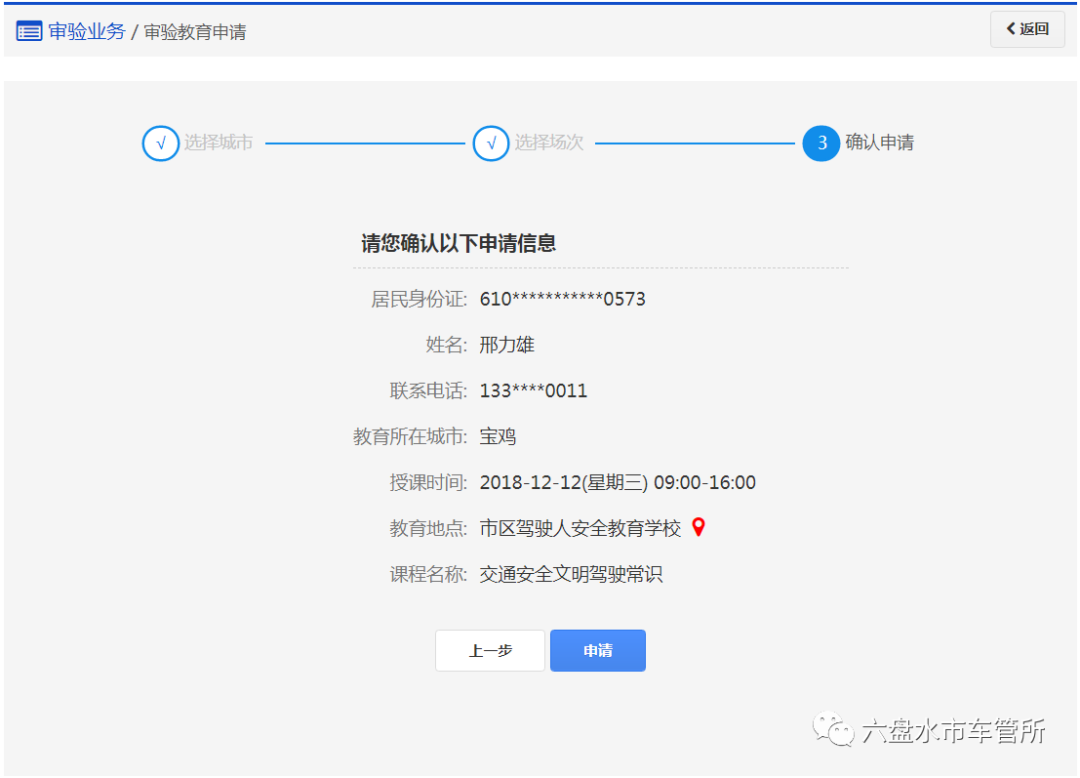Click the checkmark icon of 选择城市 step
This screenshot has height=778, width=1080.
click(161, 143)
